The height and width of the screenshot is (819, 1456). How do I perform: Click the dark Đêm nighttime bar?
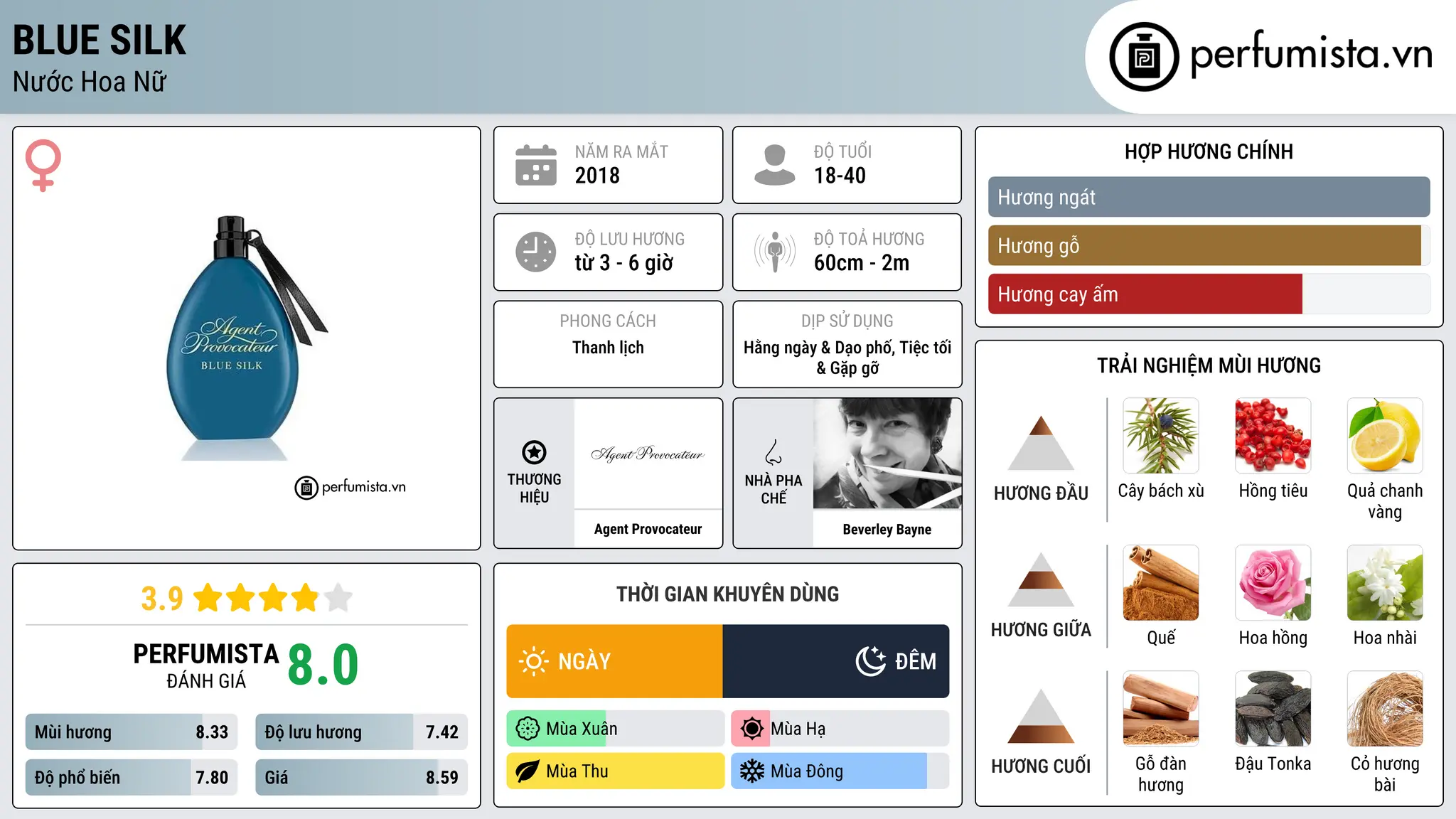836,661
